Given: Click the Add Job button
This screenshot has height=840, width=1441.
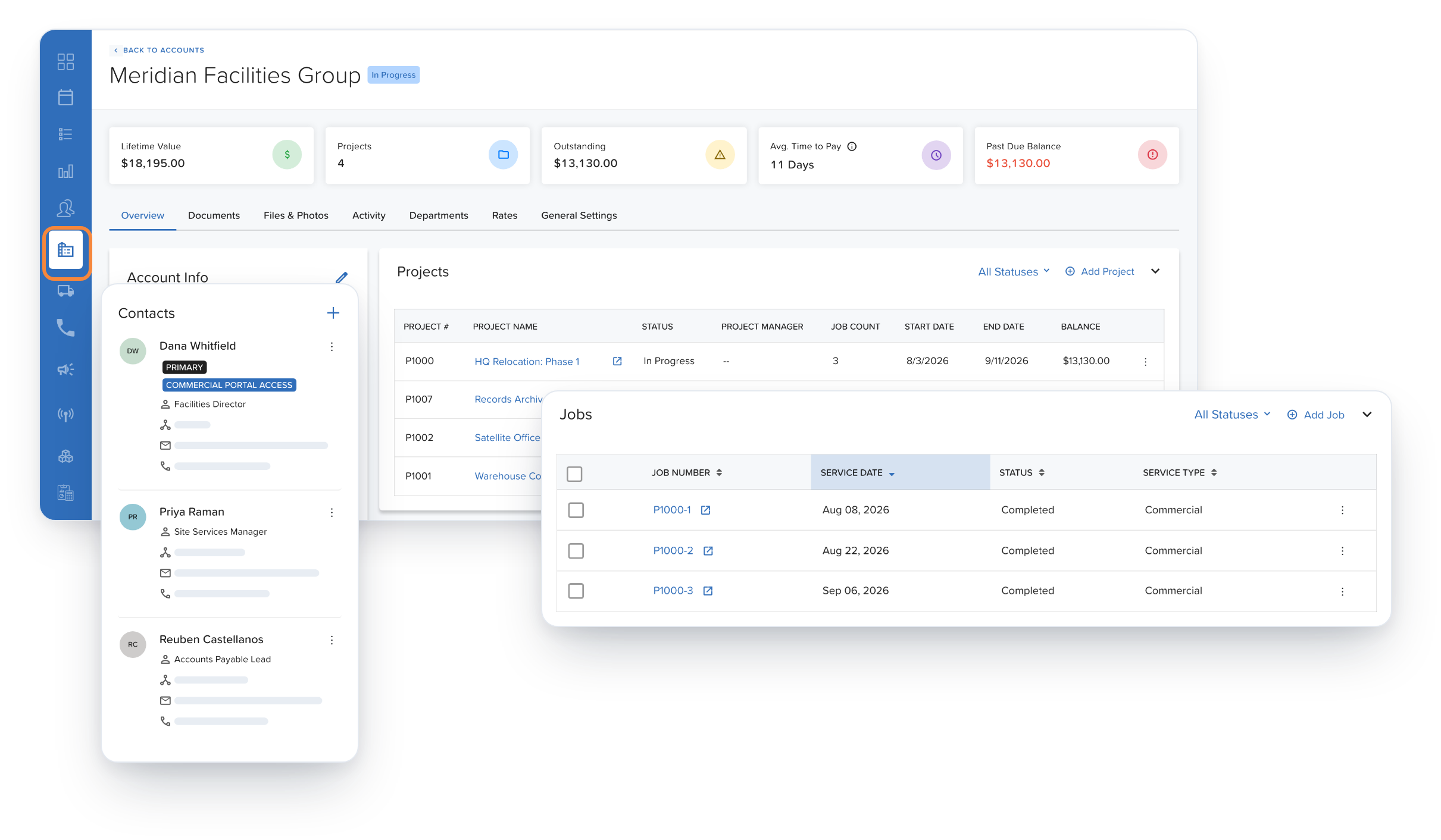Looking at the screenshot, I should [1316, 415].
